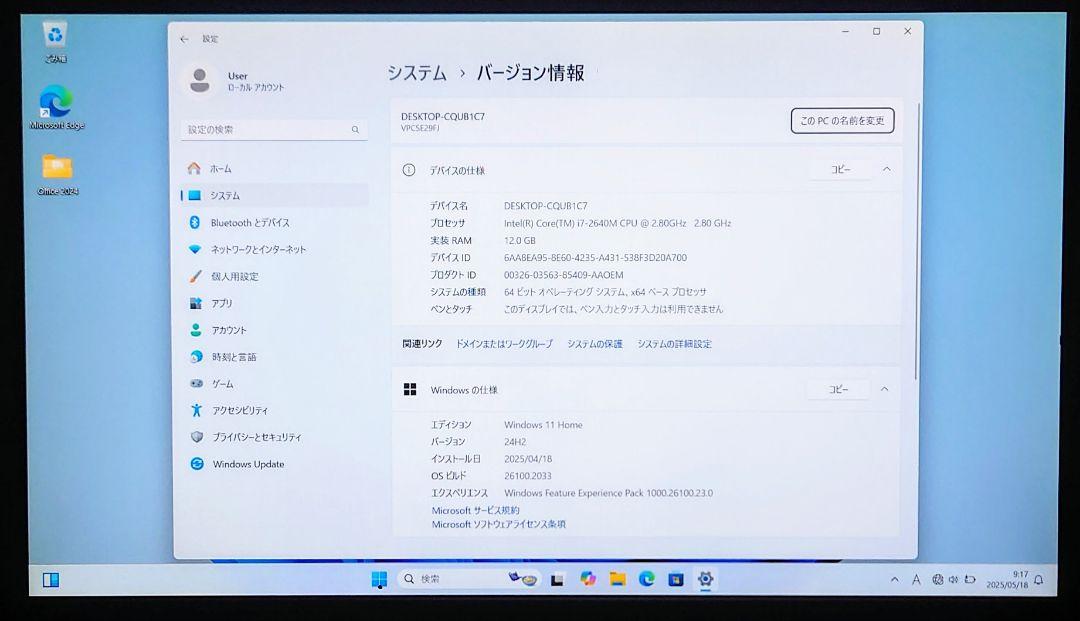Collapse the Windows の仕様 section
The width and height of the screenshot is (1080, 621).
(884, 390)
